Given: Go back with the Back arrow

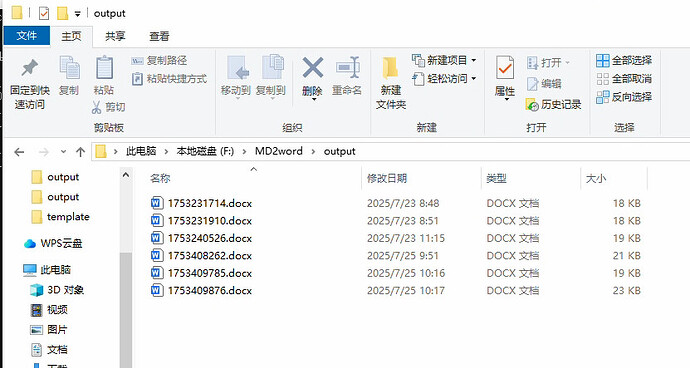Looking at the screenshot, I should click(x=19, y=152).
